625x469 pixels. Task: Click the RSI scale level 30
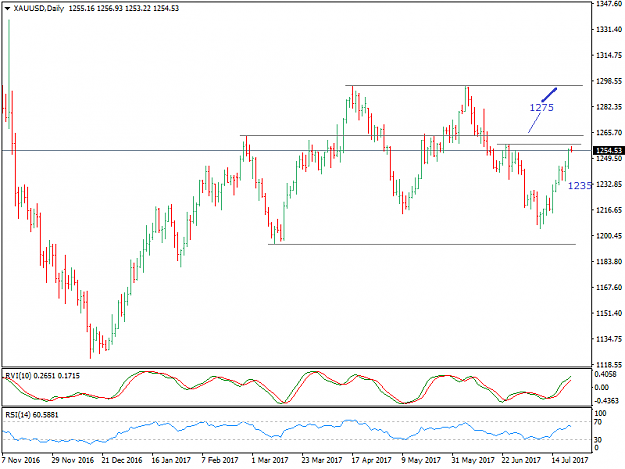[598, 440]
